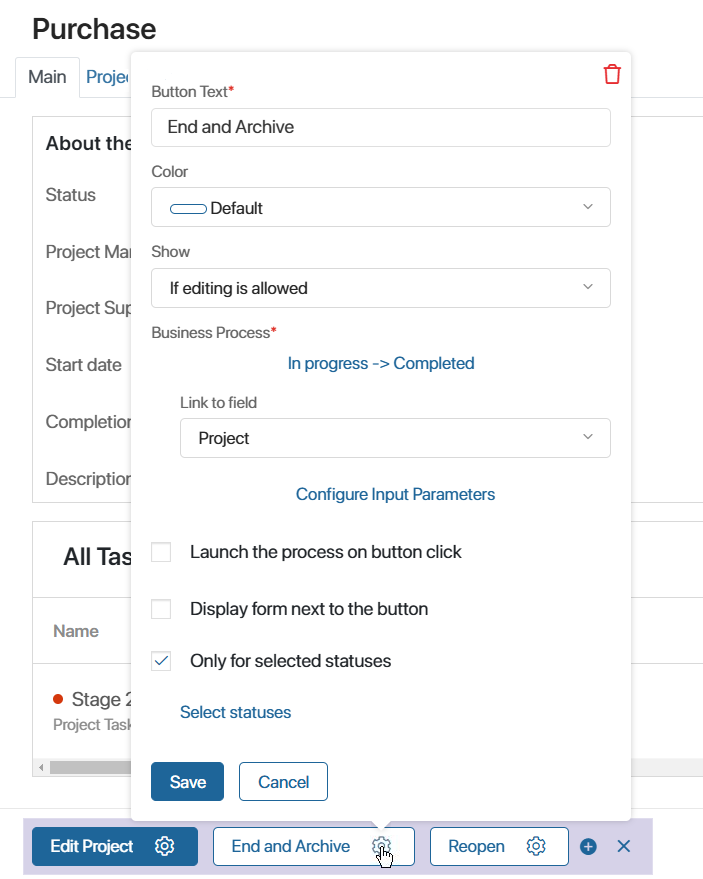The image size is (703, 879).
Task: Click red status dot beside Stage task
Action: (x=58, y=699)
